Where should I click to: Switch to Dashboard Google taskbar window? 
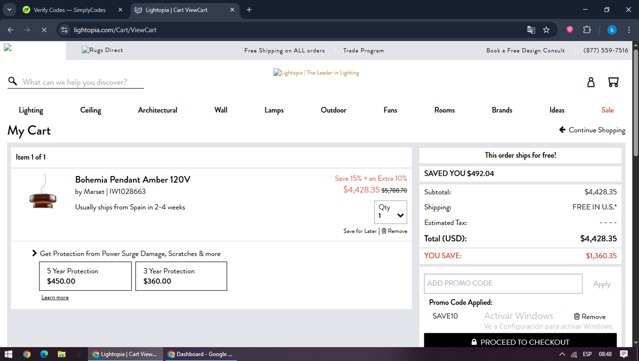click(201, 354)
